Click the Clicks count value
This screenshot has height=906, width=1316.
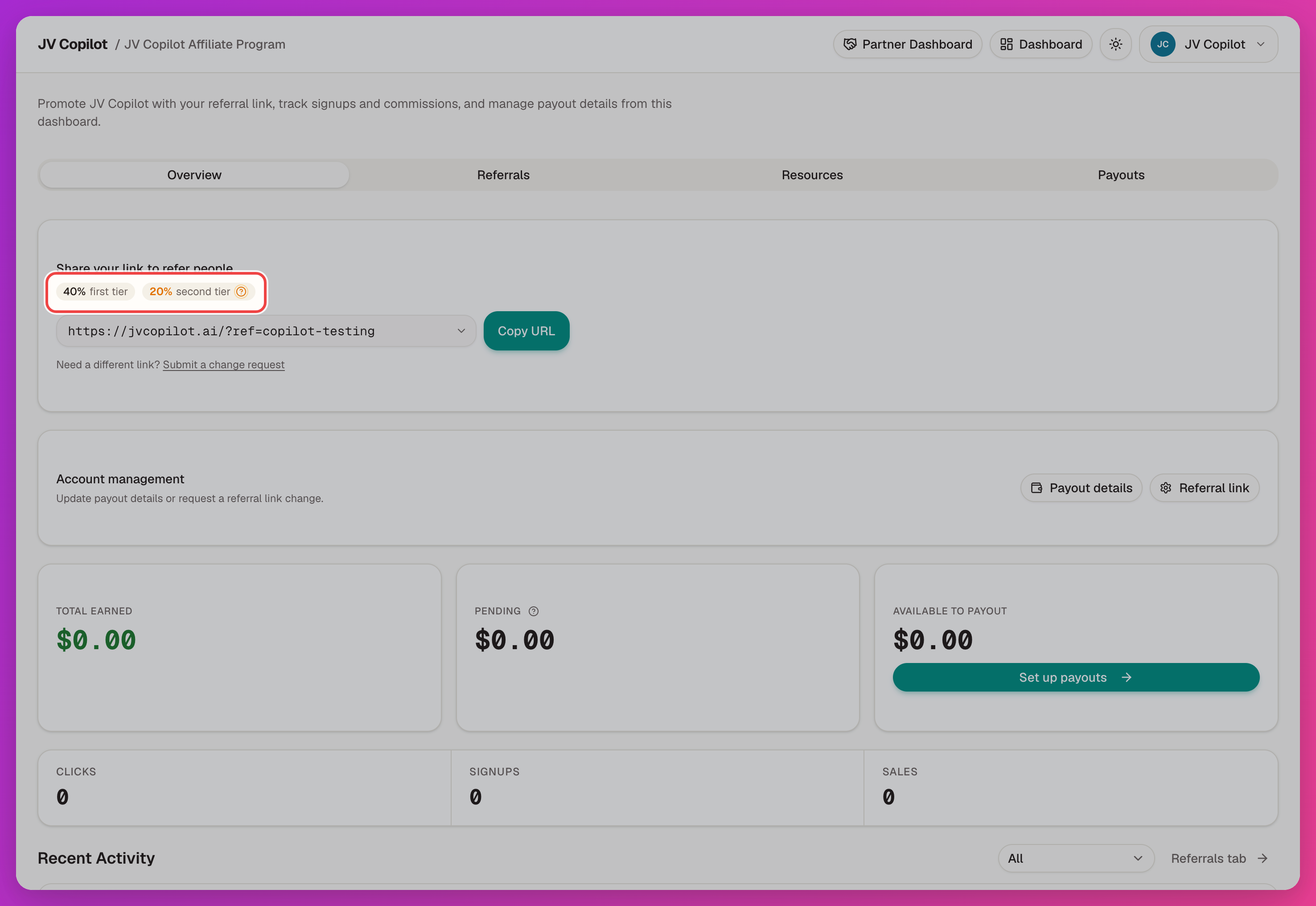(62, 798)
